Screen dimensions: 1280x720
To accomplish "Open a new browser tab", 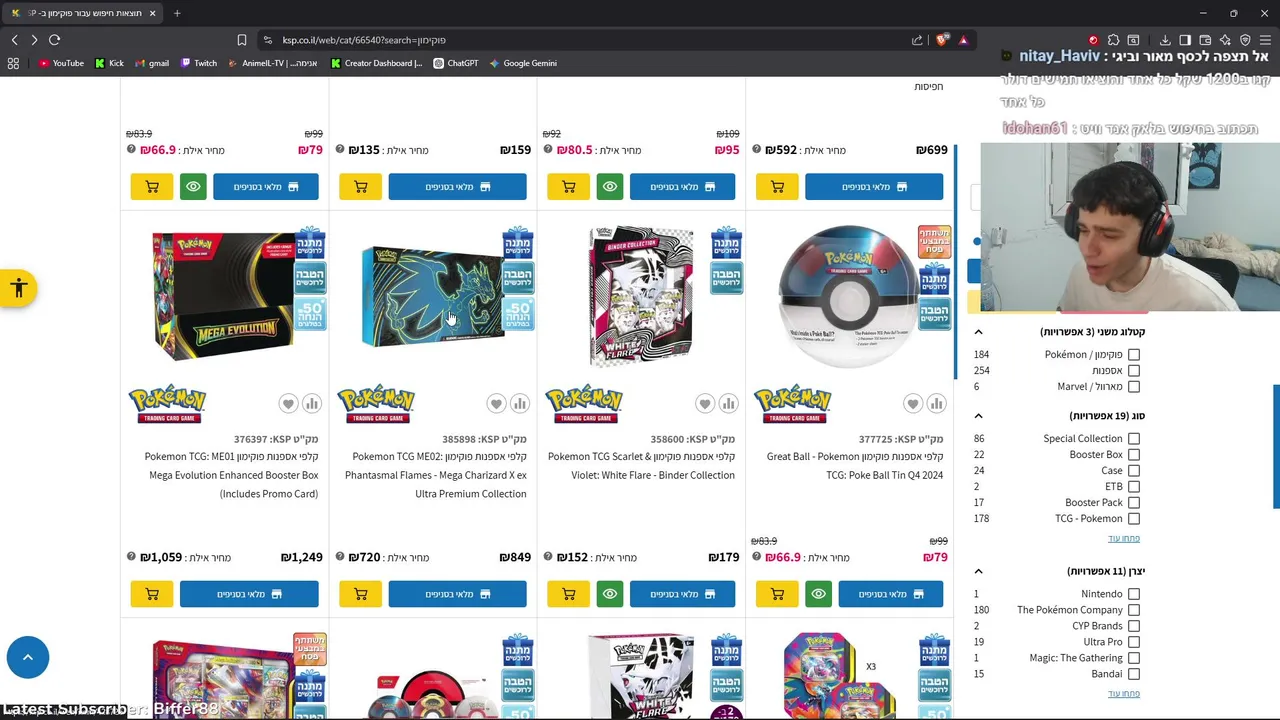I will (177, 13).
